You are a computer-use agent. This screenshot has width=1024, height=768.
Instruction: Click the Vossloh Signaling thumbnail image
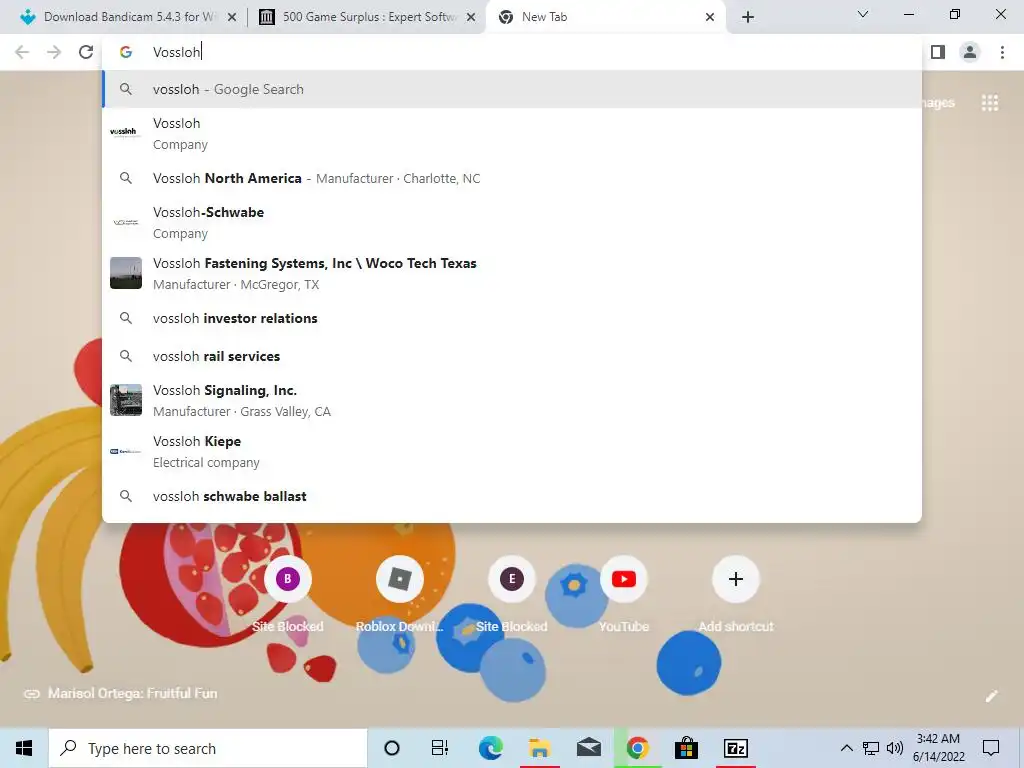[x=125, y=400]
